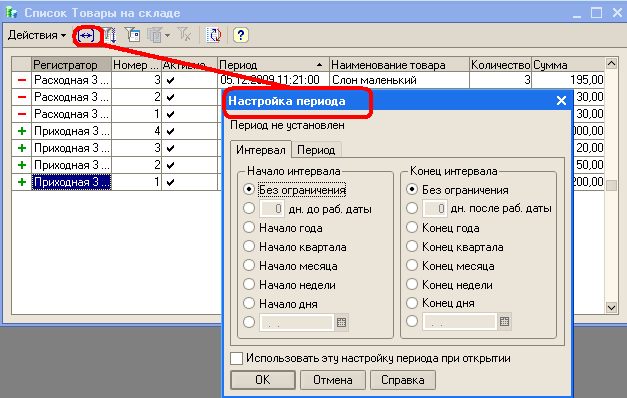Maximize Список Товары на складе window
The image size is (627, 398).
pyautogui.click(x=596, y=12)
